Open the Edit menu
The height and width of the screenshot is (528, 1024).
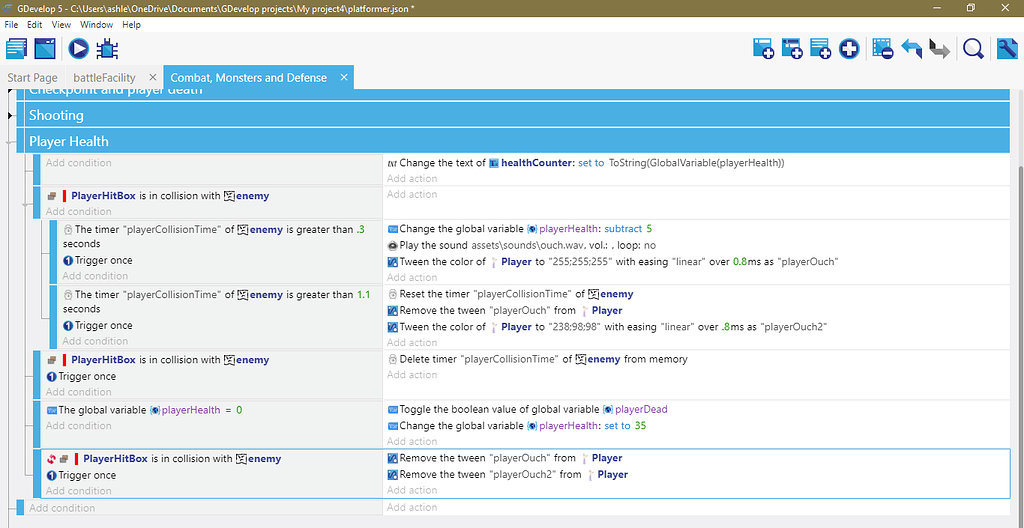(x=35, y=25)
